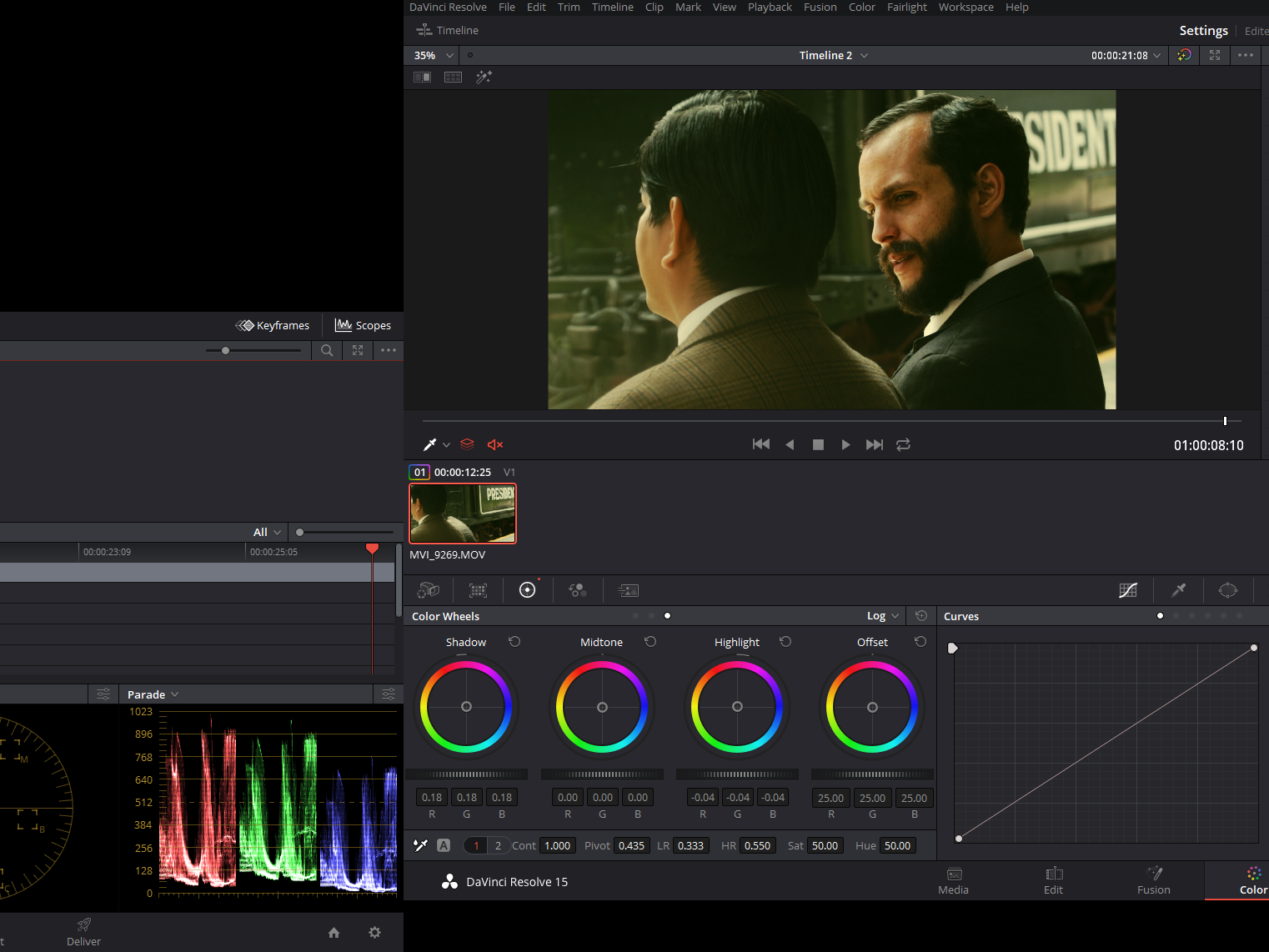Open the timecode 00:00:21:08 dropdown
Screen dimensions: 1269x952
(x=1126, y=55)
